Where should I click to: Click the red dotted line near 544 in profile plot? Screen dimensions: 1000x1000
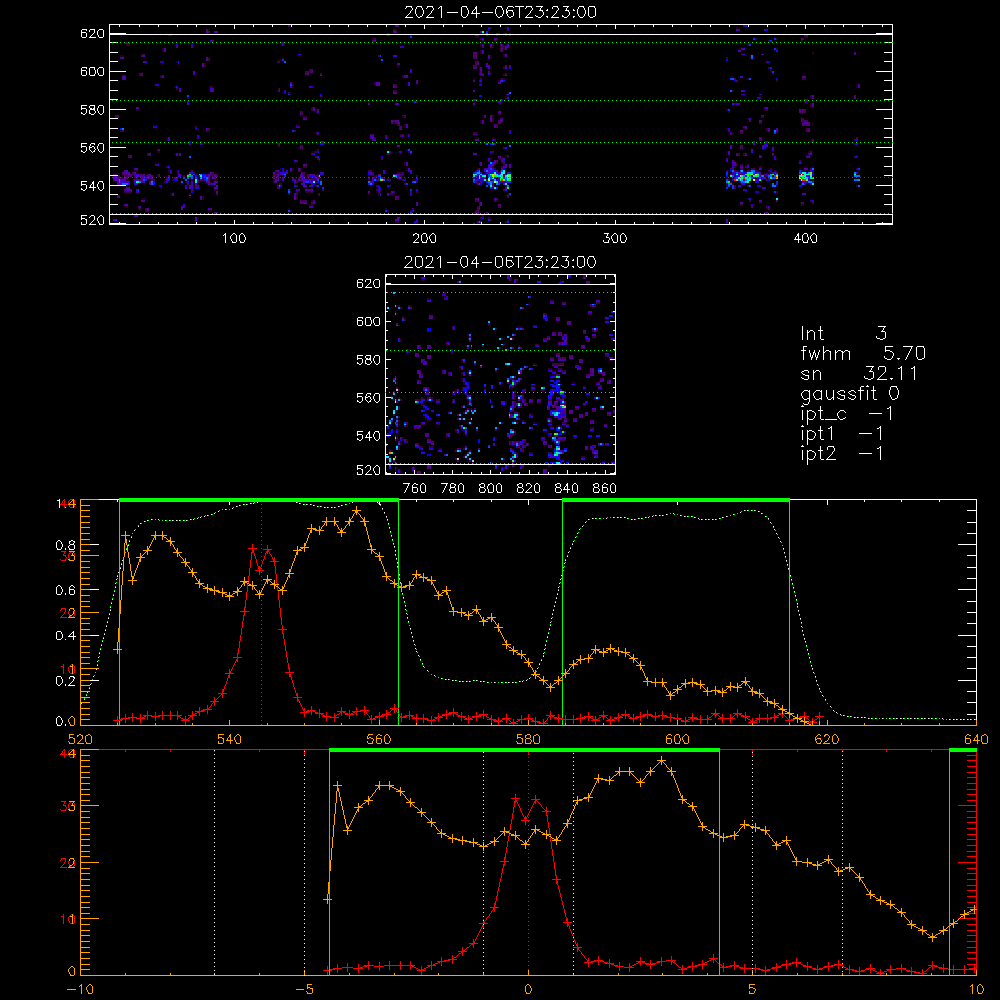[x=261, y=612]
